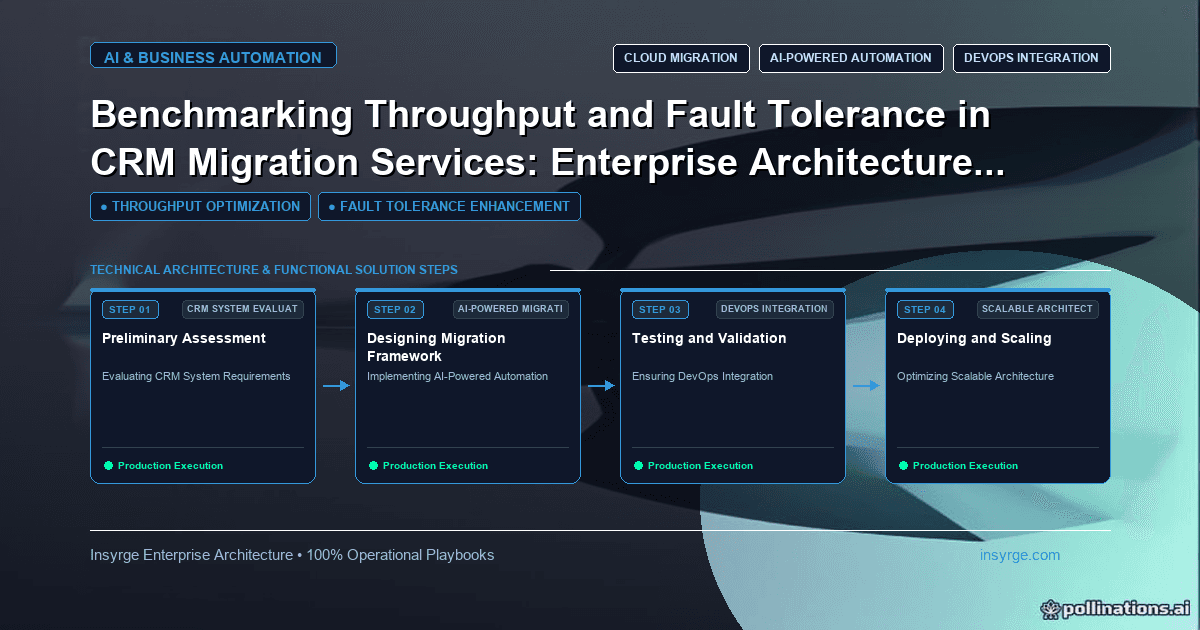Viewport: 1200px width, 630px height.
Task: Open the Preliminary Assessment card title
Action: (184, 338)
